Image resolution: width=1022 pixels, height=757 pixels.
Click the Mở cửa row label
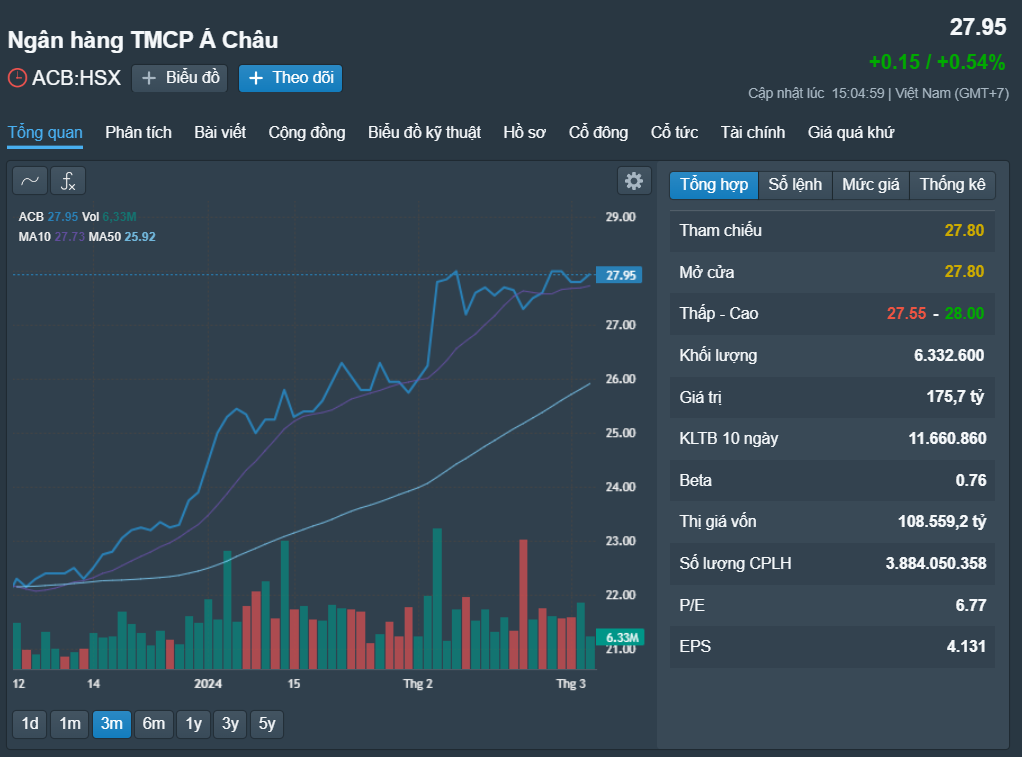click(x=707, y=273)
